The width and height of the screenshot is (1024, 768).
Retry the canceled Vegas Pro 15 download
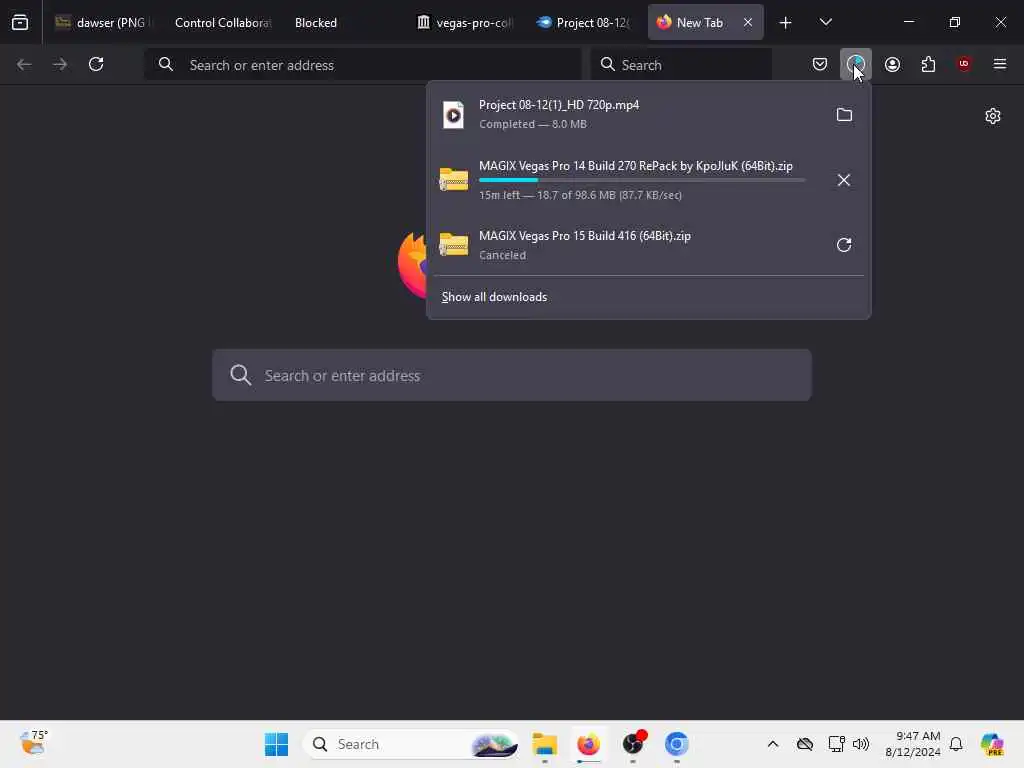[844, 245]
